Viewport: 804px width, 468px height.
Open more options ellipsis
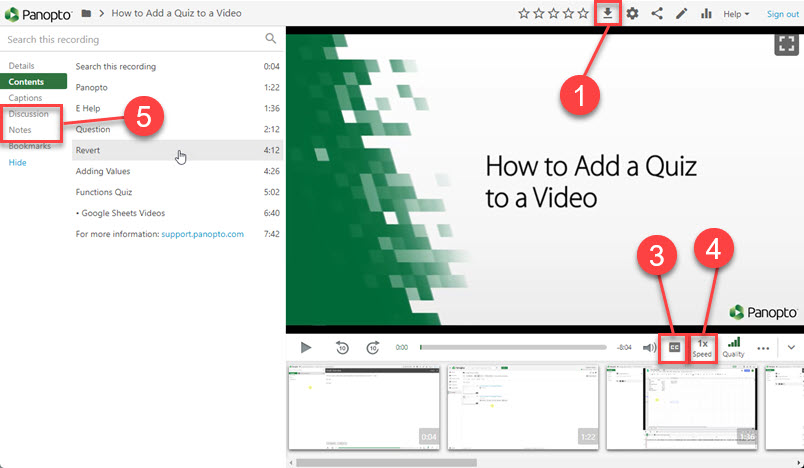click(x=763, y=348)
